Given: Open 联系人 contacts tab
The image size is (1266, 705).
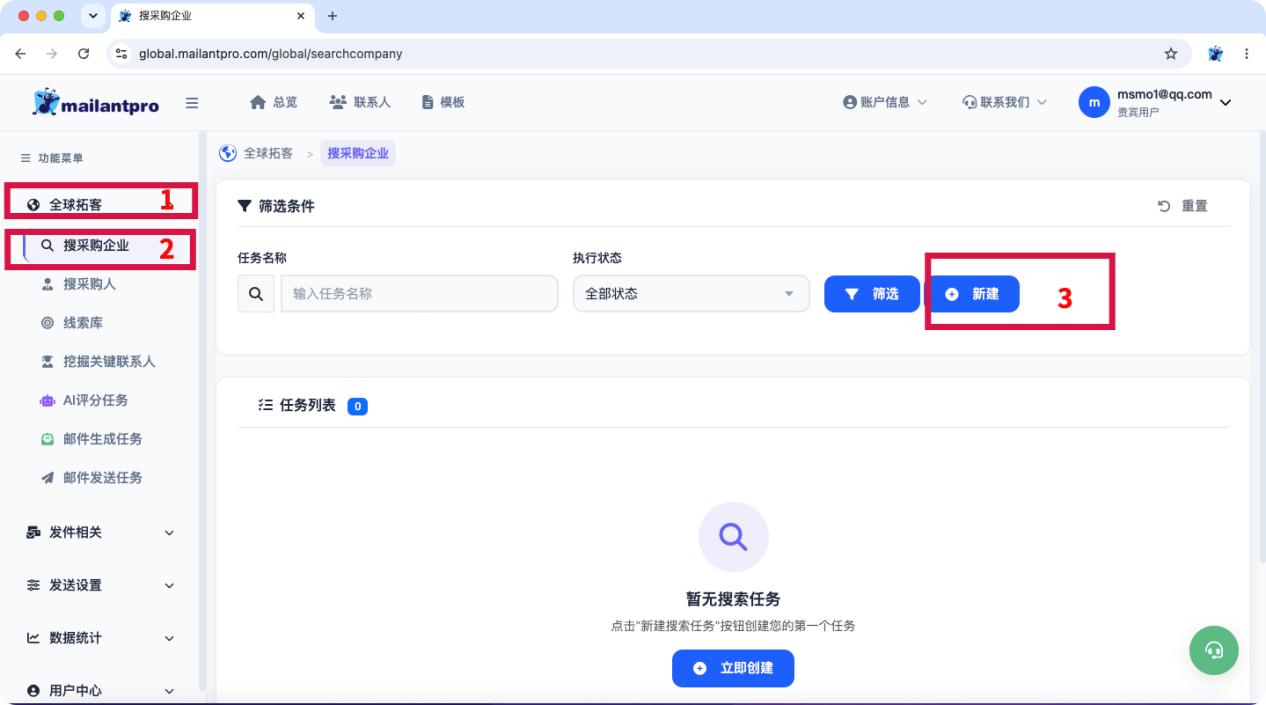Looking at the screenshot, I should pos(359,102).
